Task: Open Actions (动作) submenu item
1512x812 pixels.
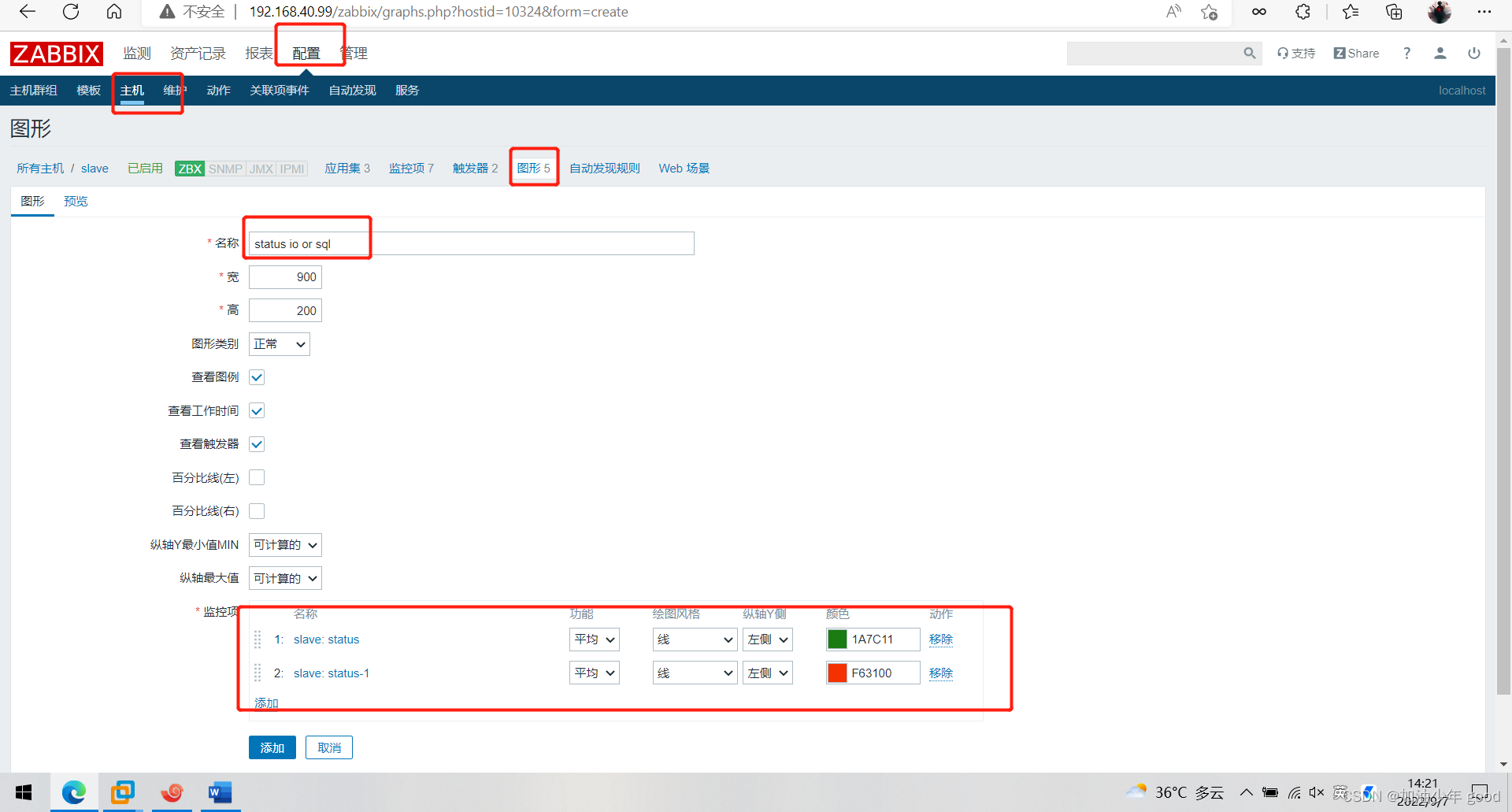Action: pos(218,91)
